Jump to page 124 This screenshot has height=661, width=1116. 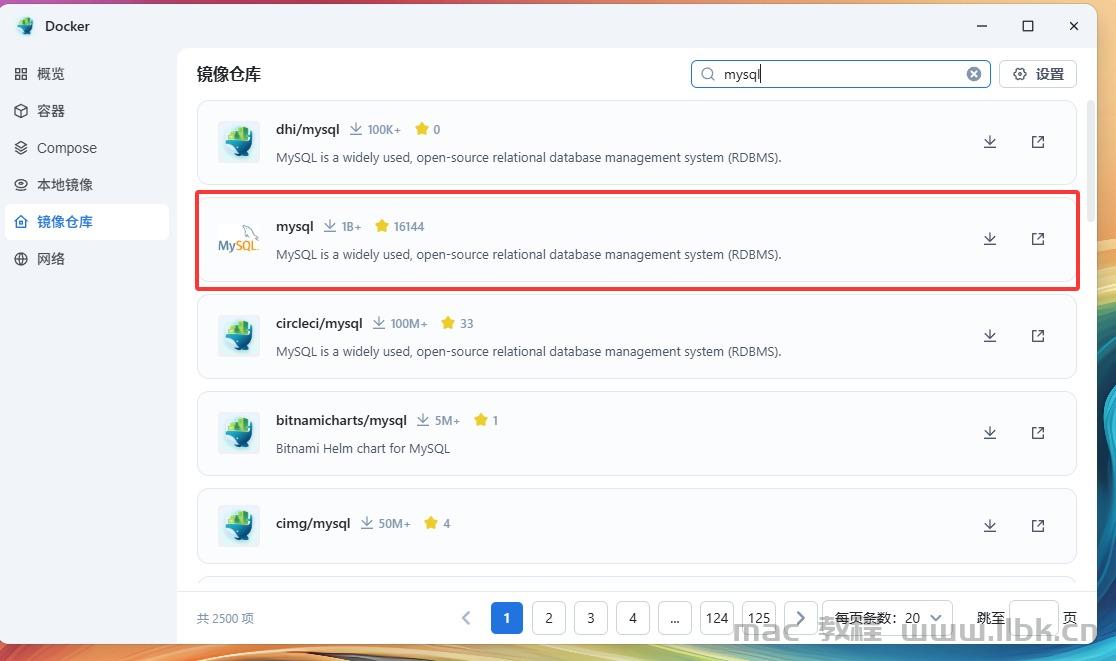tap(717, 618)
